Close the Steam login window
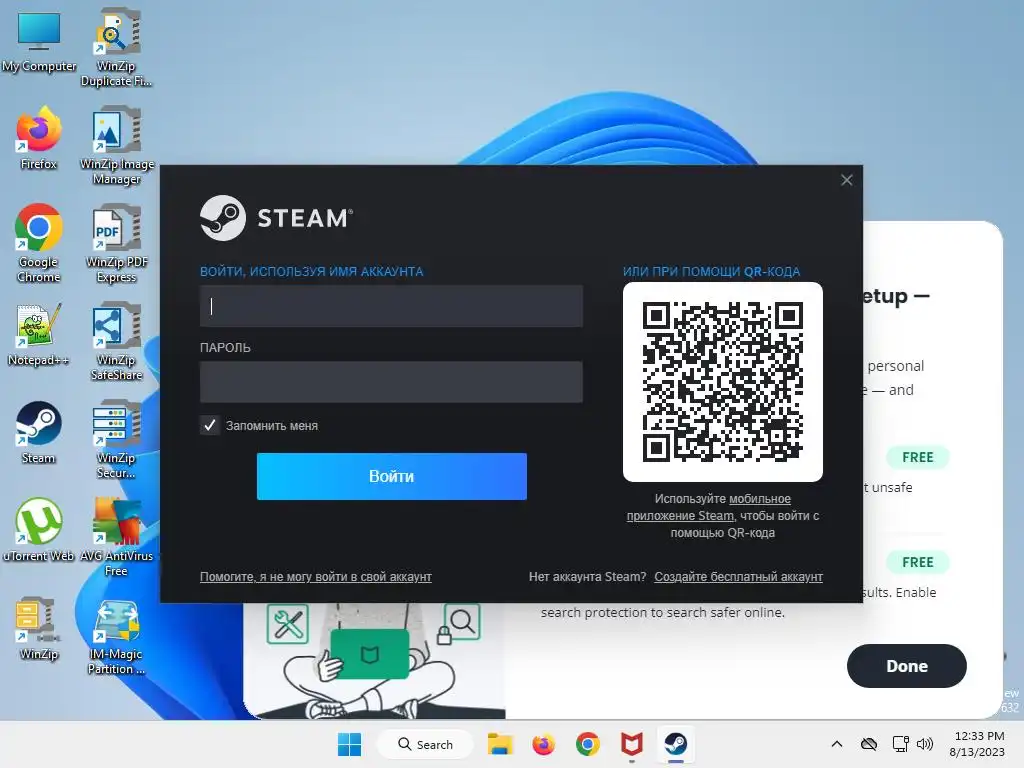This screenshot has height=768, width=1024. pyautogui.click(x=846, y=180)
